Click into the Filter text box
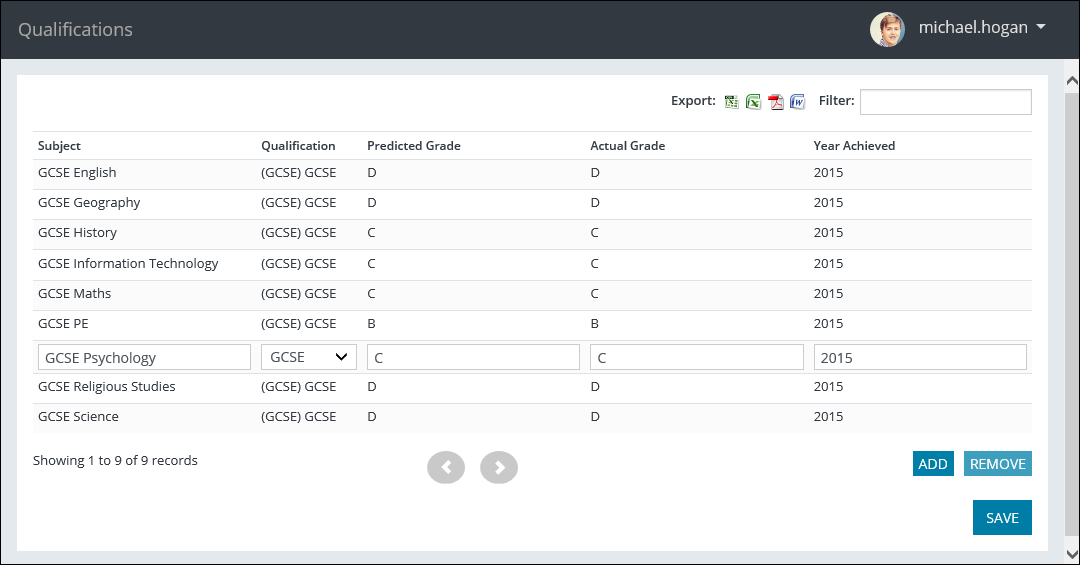 click(x=945, y=102)
